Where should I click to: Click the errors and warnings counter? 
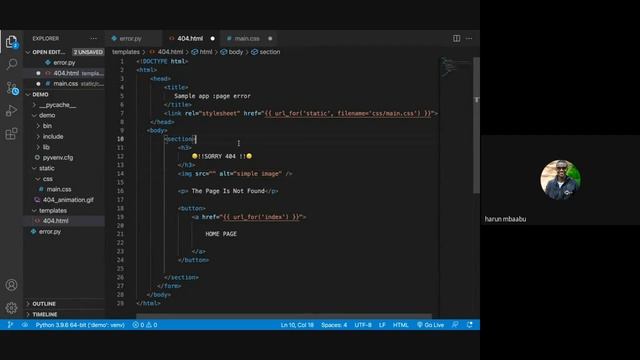145,325
